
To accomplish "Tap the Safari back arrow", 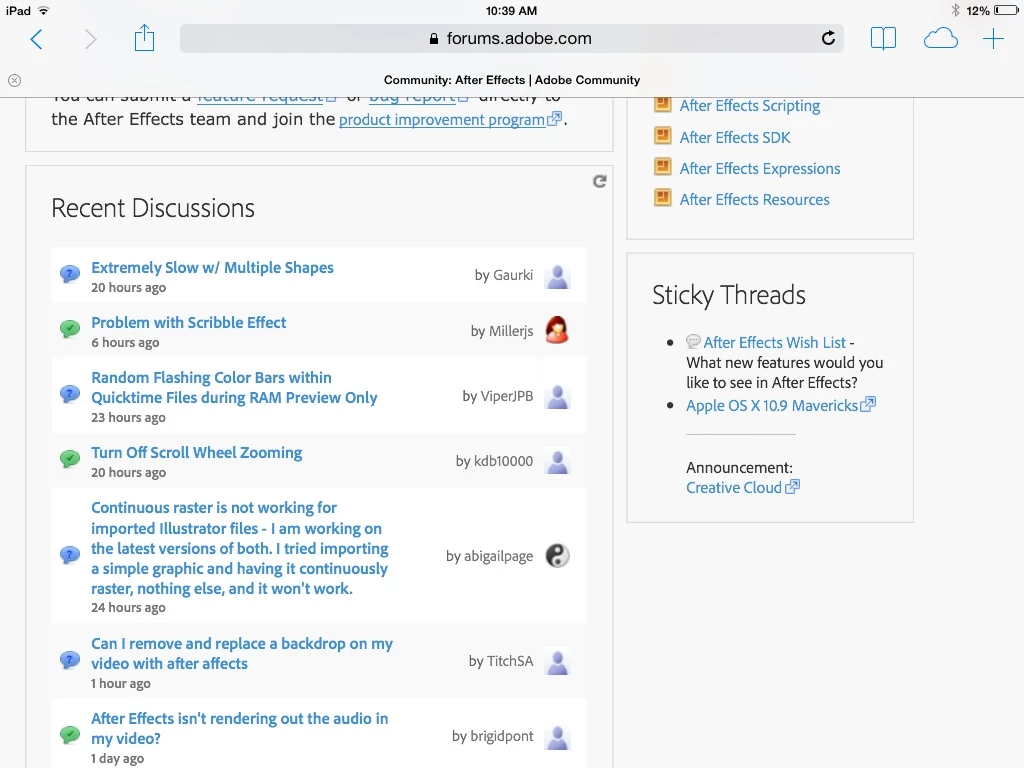I will [37, 39].
